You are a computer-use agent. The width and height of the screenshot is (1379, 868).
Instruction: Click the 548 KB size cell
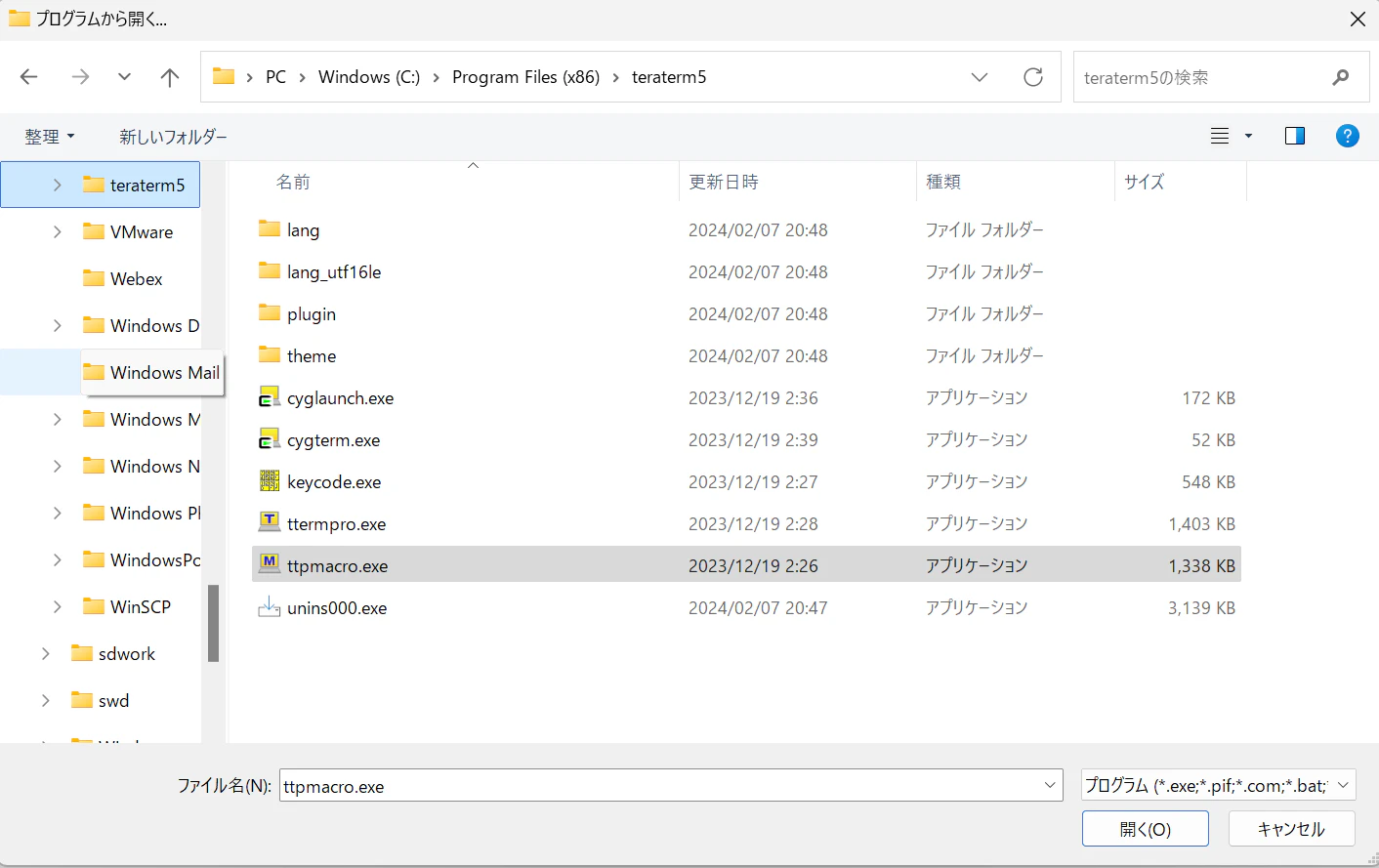[1208, 481]
